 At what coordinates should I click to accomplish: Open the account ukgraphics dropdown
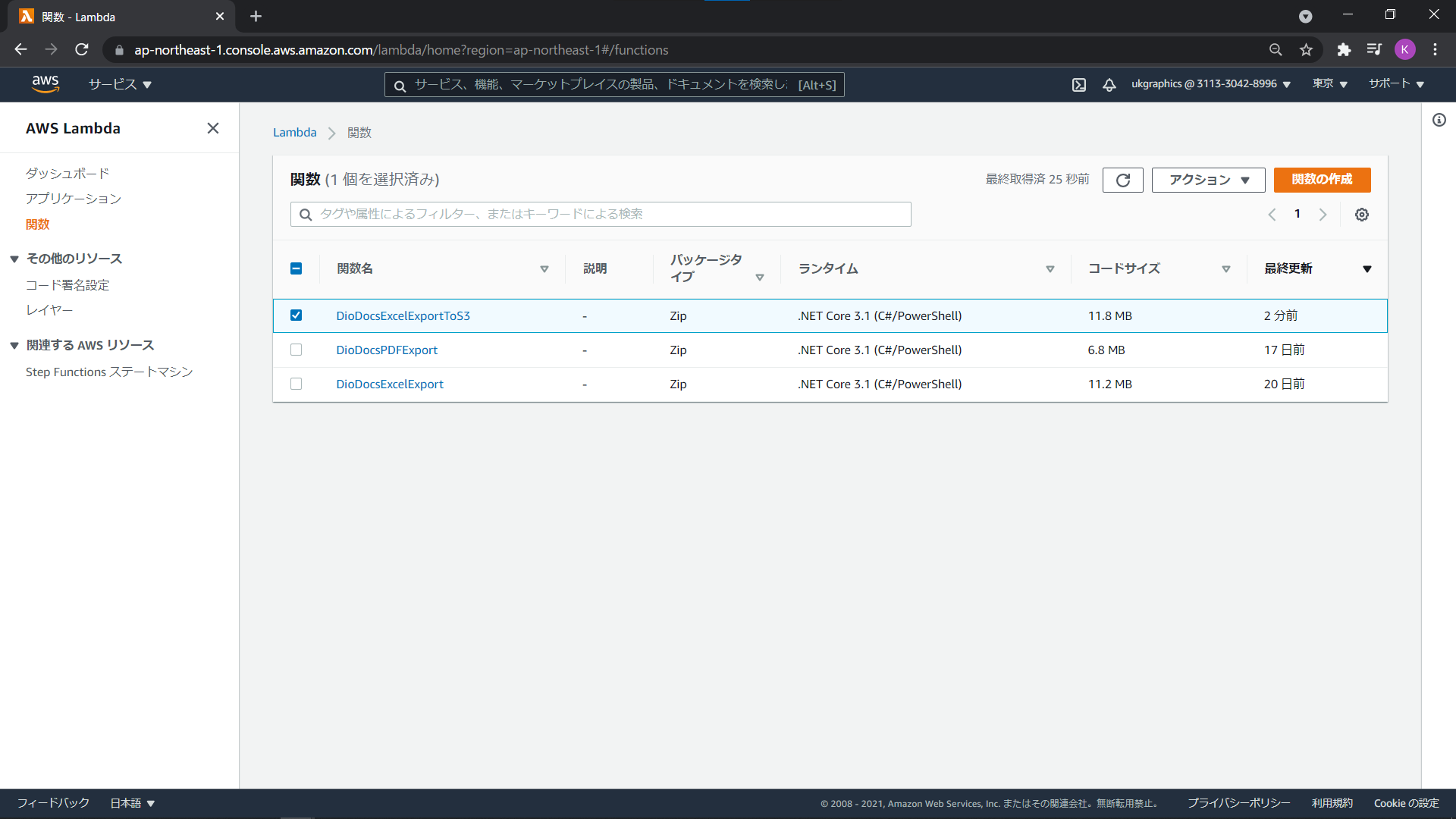pyautogui.click(x=1211, y=84)
